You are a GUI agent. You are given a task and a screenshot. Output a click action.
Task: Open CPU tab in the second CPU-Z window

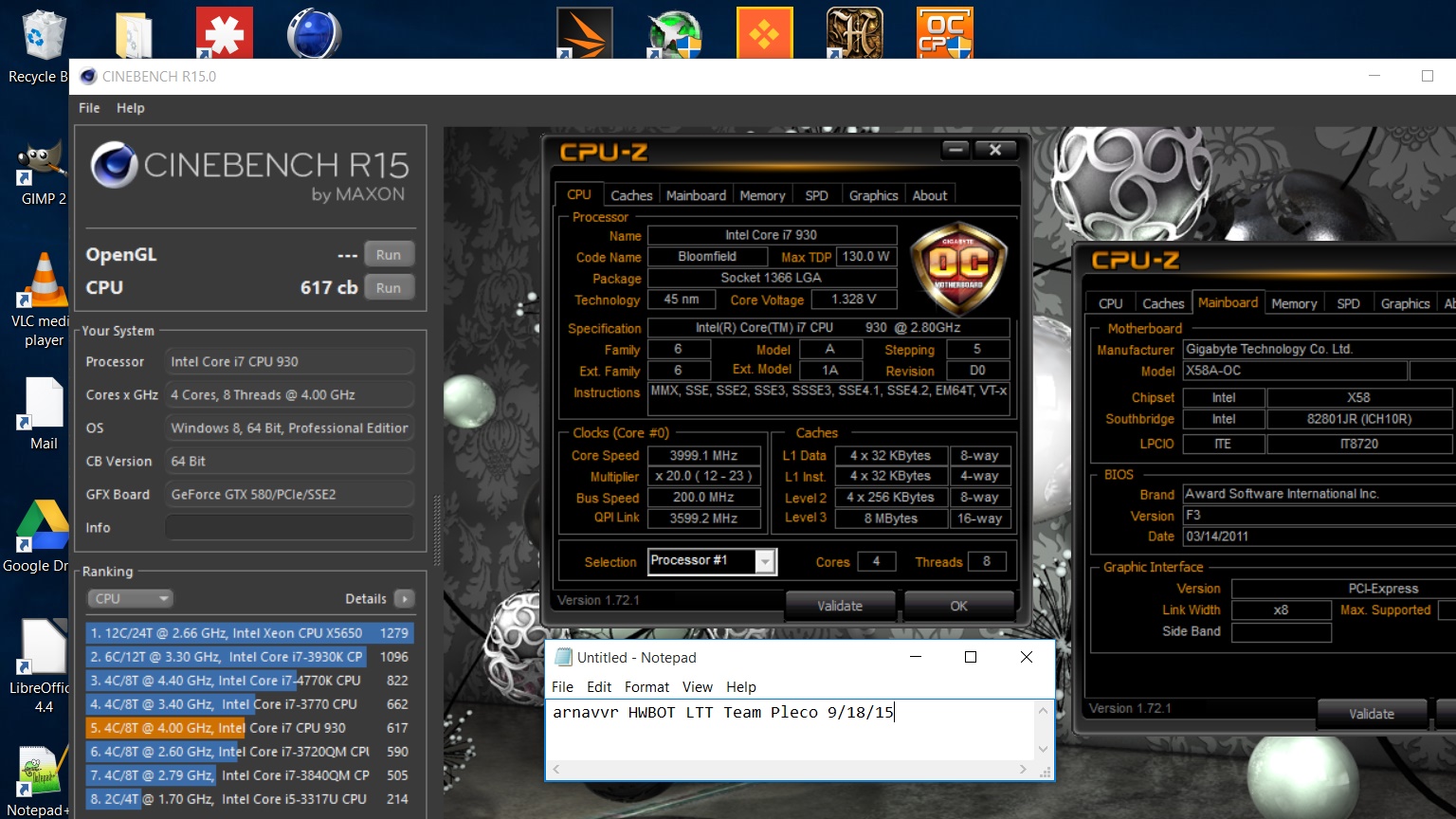[1110, 303]
